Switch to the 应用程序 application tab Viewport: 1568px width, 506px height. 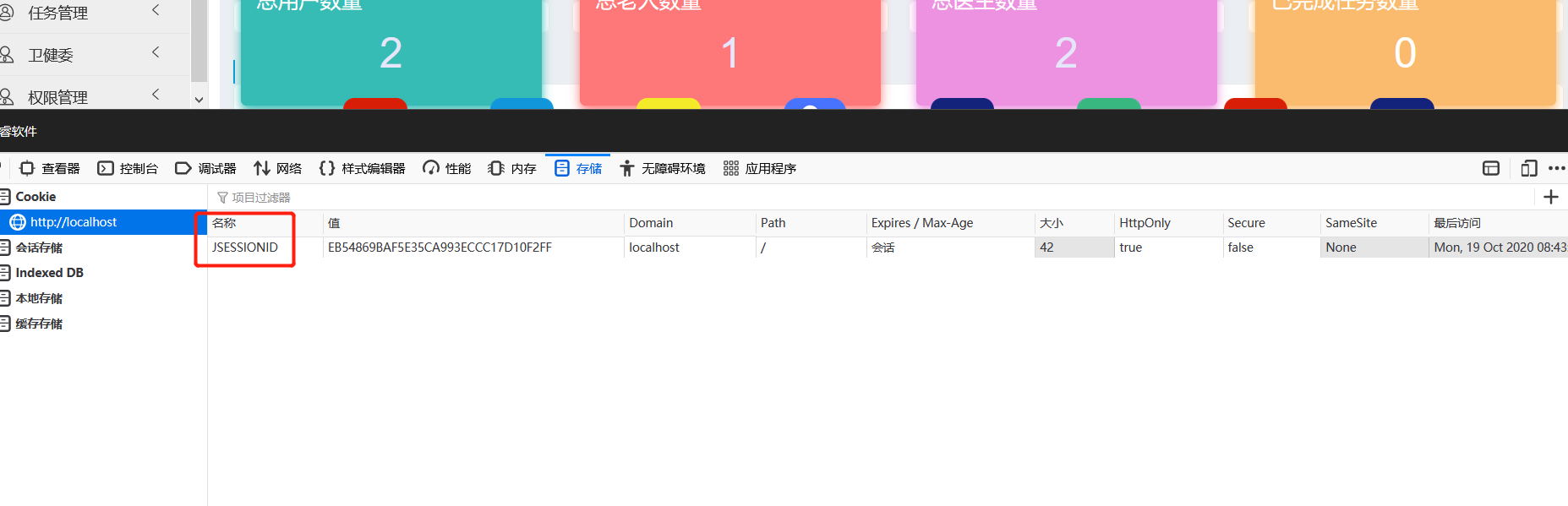(x=760, y=168)
